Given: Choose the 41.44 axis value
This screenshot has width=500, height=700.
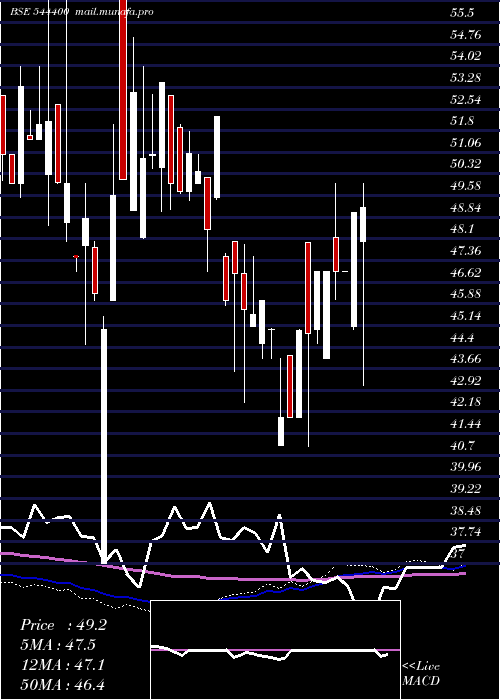Looking at the screenshot, I should click(466, 424).
